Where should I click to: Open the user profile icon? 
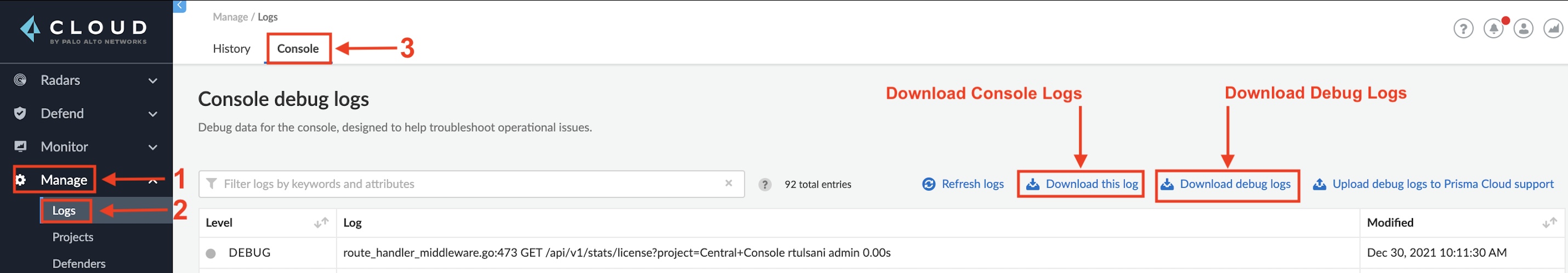(1523, 28)
